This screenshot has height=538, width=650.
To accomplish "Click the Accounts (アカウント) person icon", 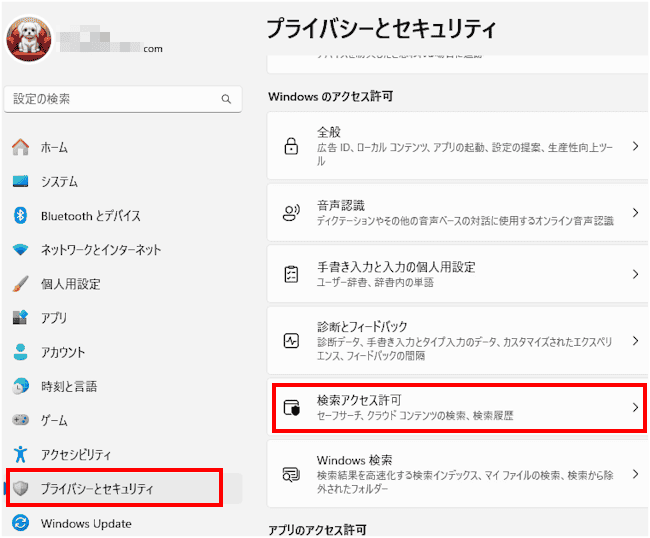I will tap(20, 352).
